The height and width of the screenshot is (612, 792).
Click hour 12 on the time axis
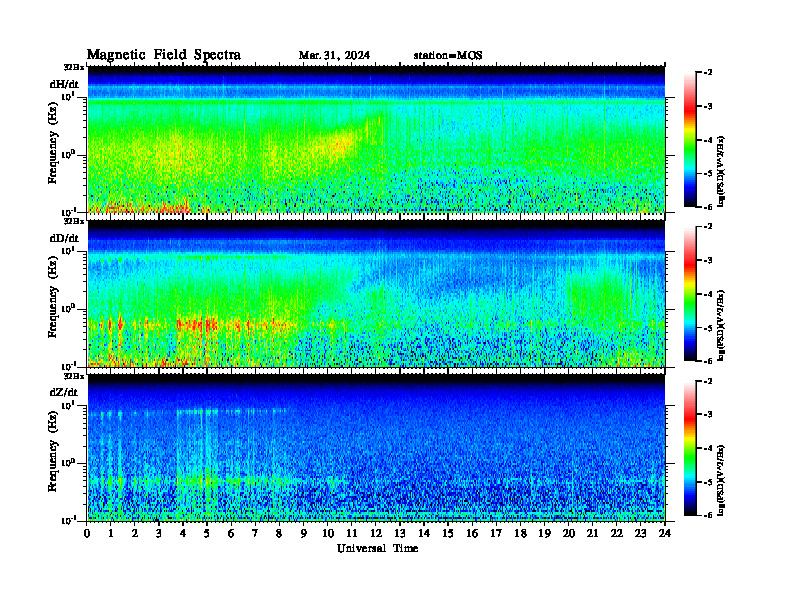click(376, 534)
